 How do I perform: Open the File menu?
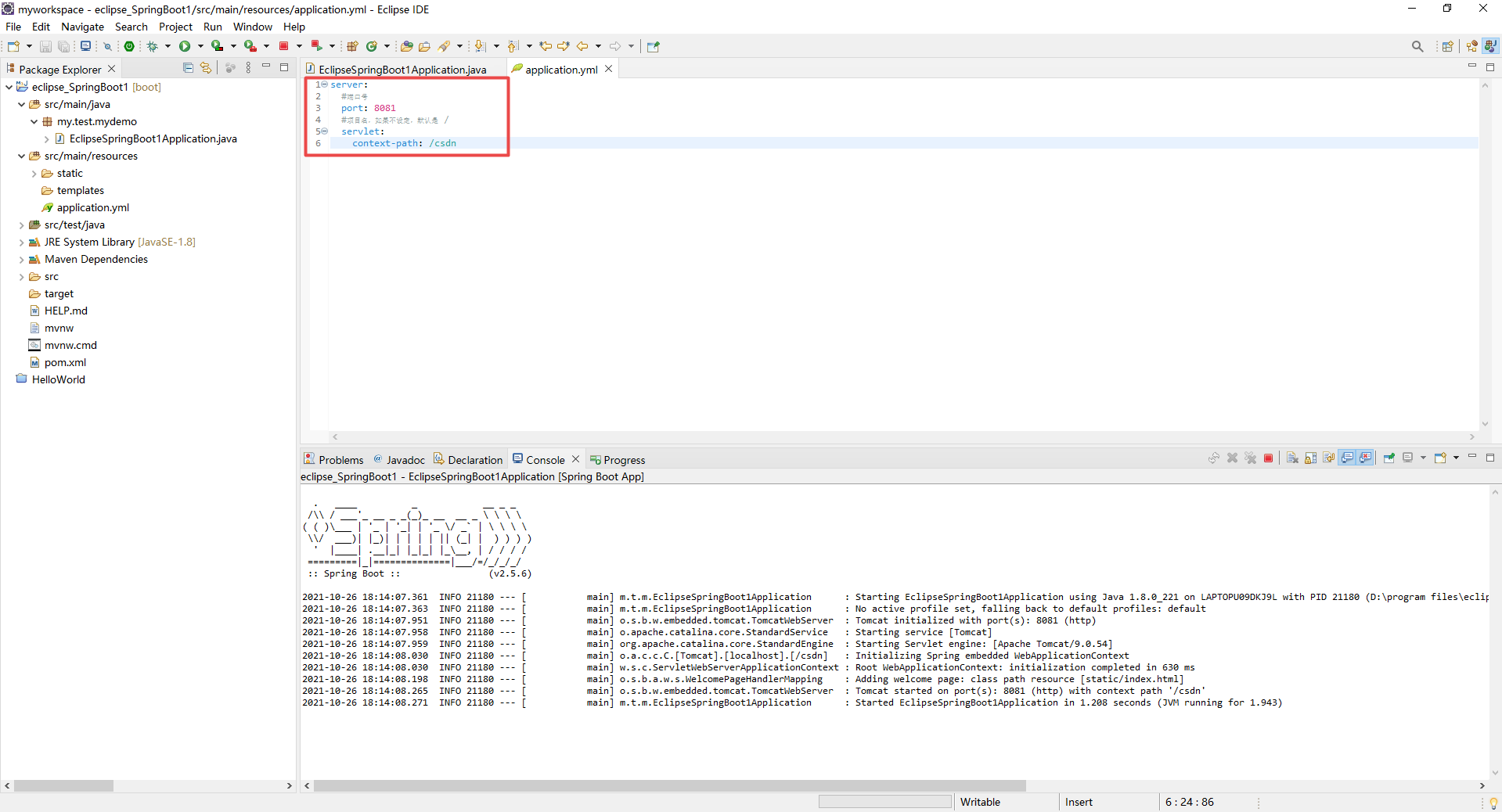pyautogui.click(x=13, y=27)
